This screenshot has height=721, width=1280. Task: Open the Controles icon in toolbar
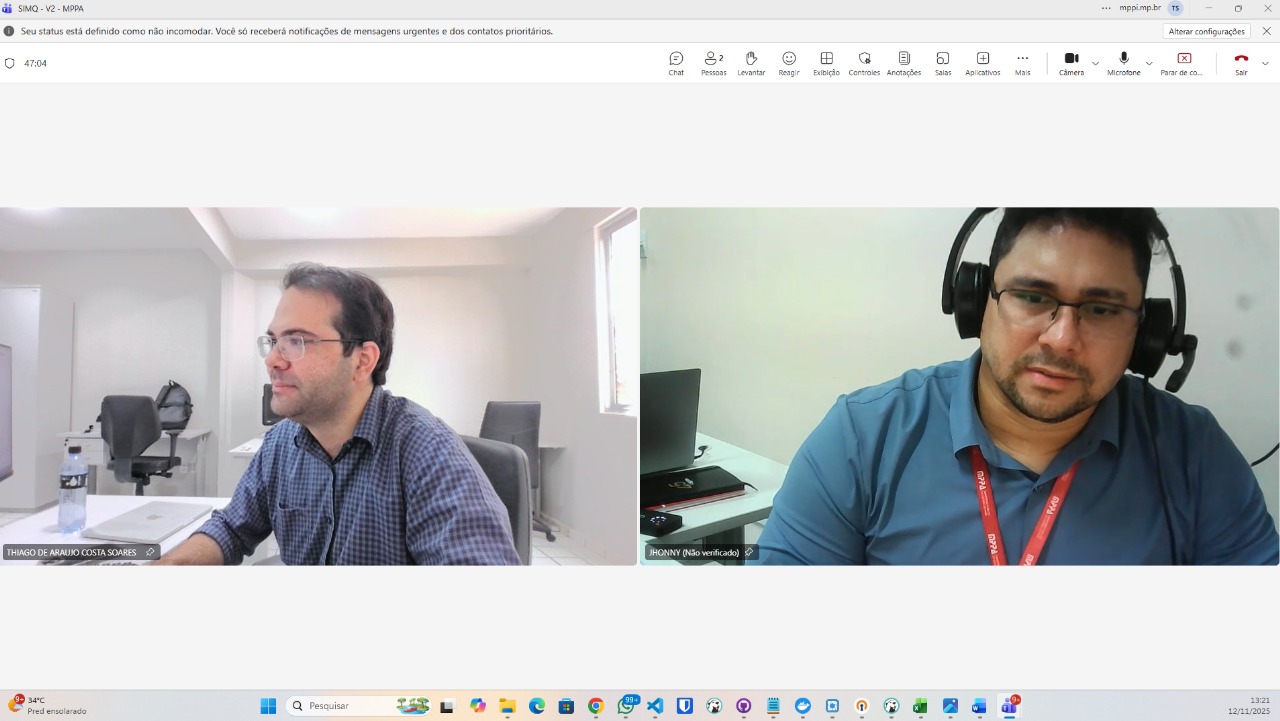864,63
